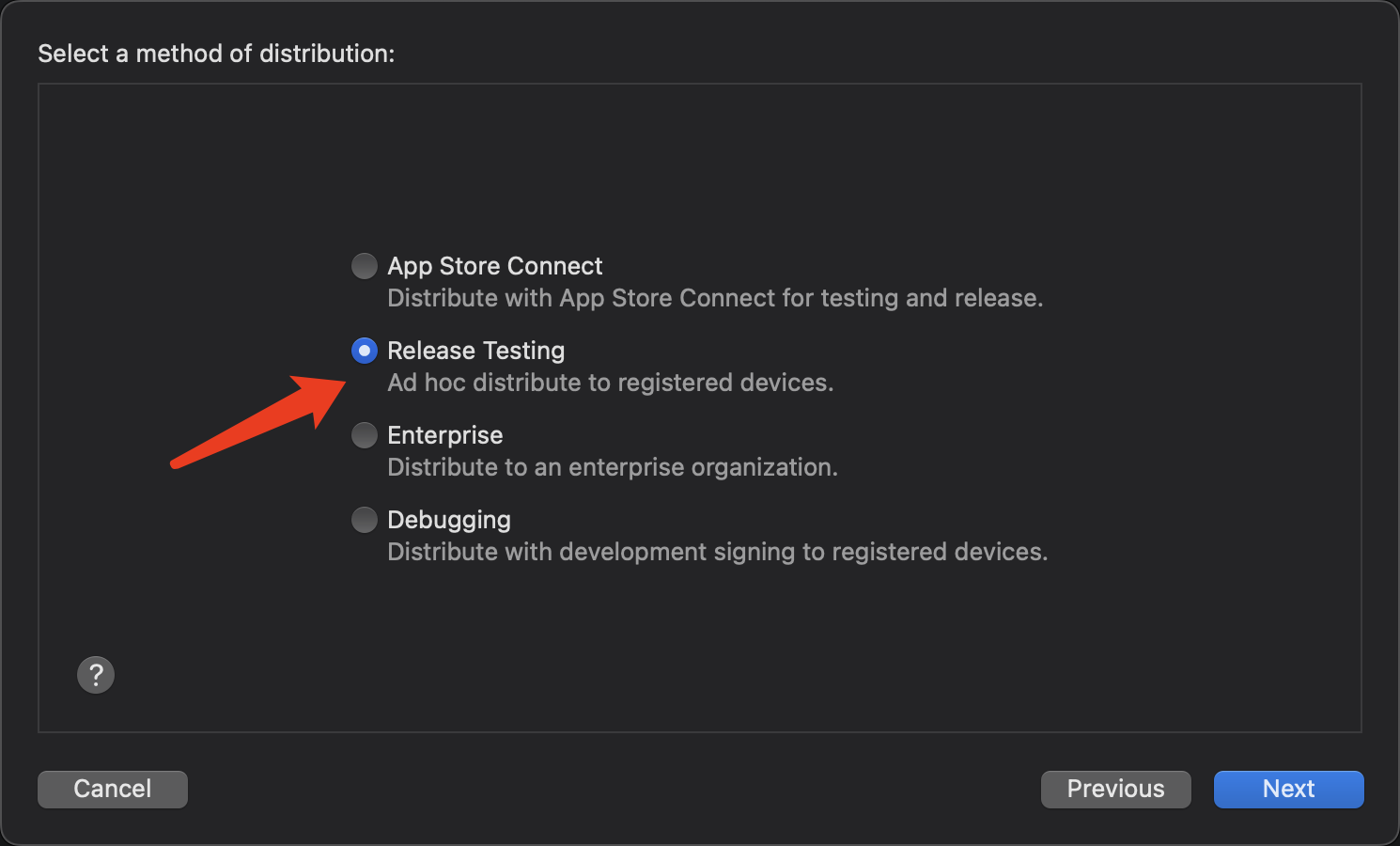Screen dimensions: 1400x846
Task: Click the "Release Testing" option title
Action: 475,351
